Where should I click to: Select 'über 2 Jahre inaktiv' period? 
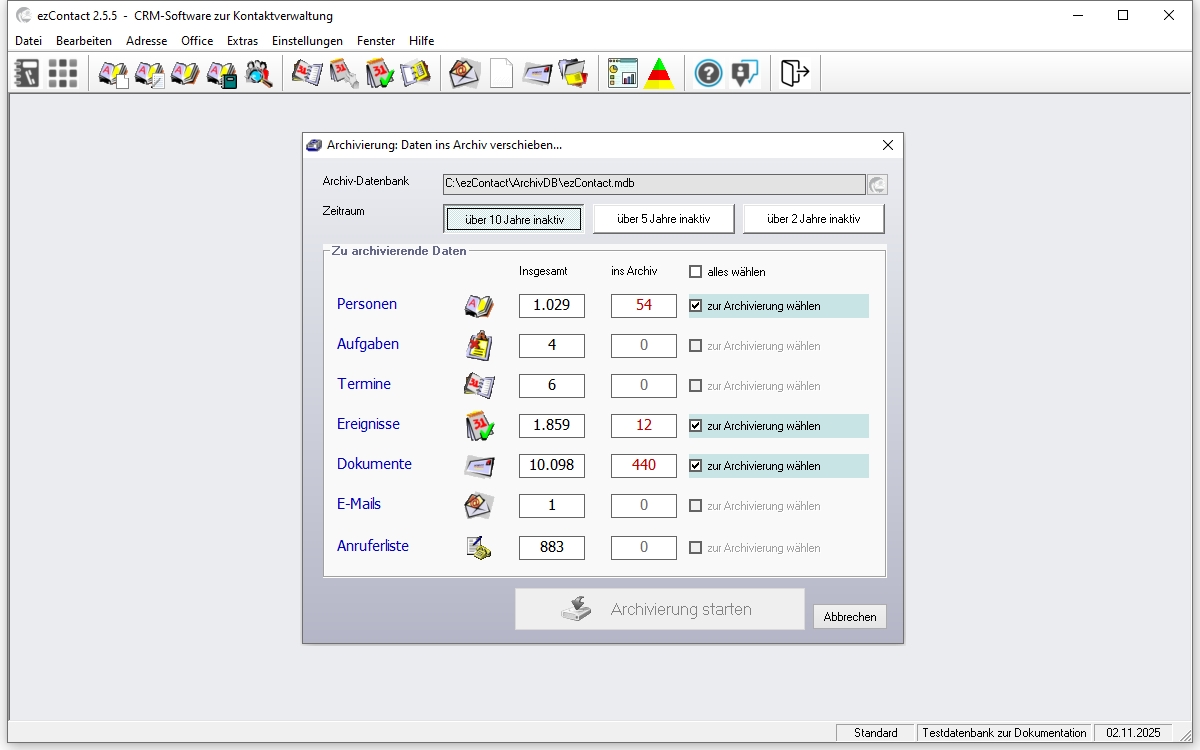click(x=814, y=219)
